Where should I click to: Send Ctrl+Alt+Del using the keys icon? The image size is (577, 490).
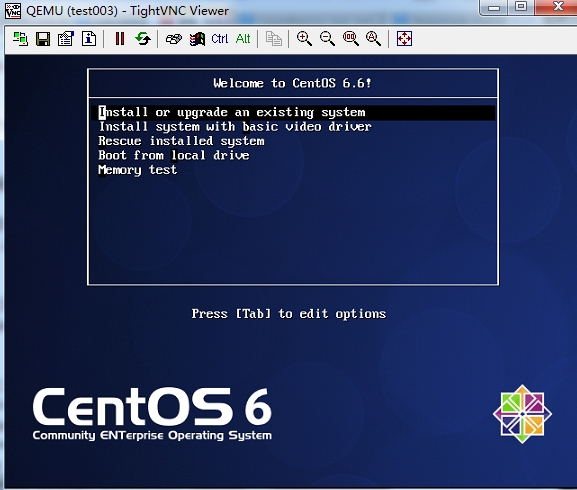tap(174, 39)
